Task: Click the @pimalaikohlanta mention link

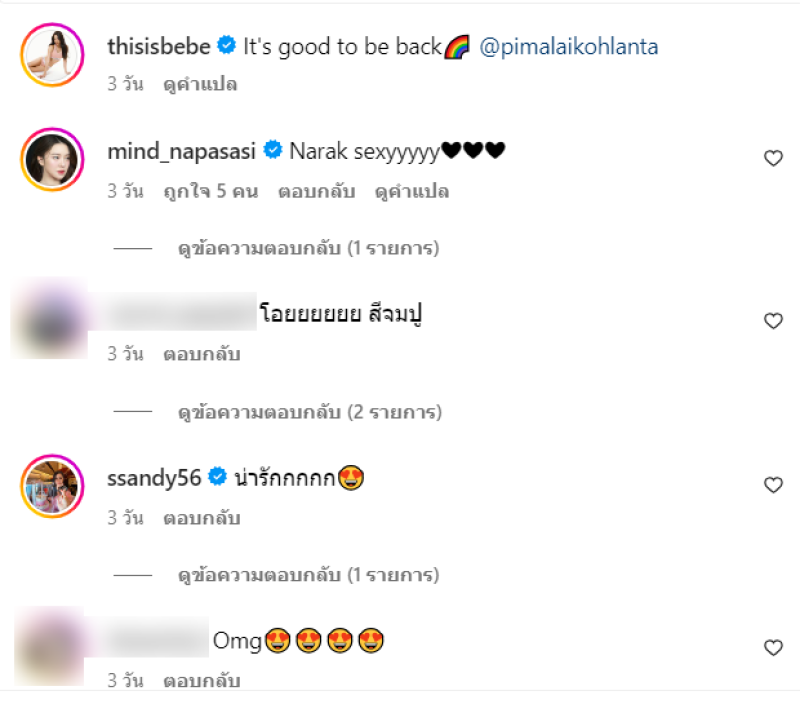Action: point(569,46)
